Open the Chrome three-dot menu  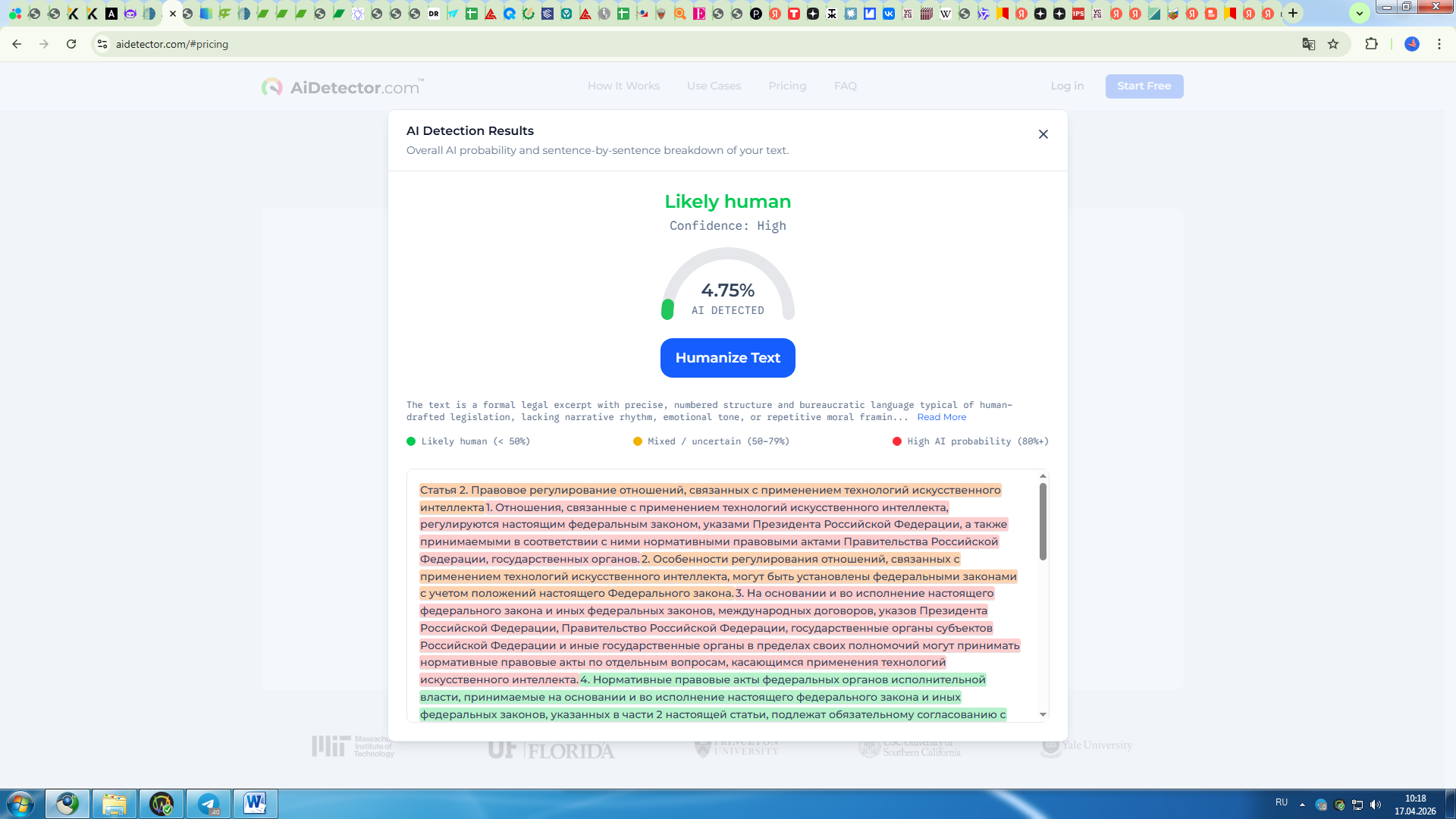coord(1439,44)
